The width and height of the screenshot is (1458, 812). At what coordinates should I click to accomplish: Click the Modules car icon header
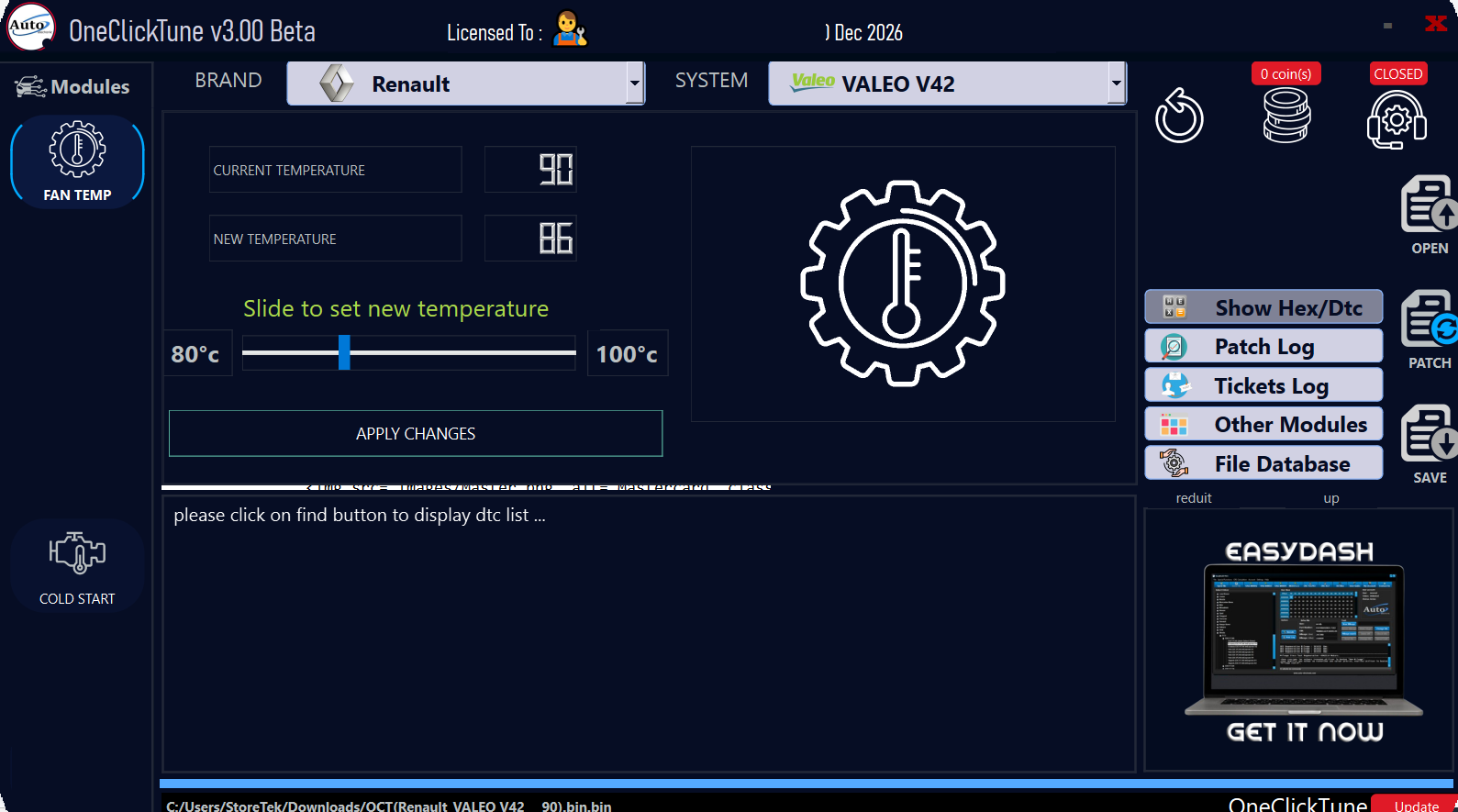(30, 87)
